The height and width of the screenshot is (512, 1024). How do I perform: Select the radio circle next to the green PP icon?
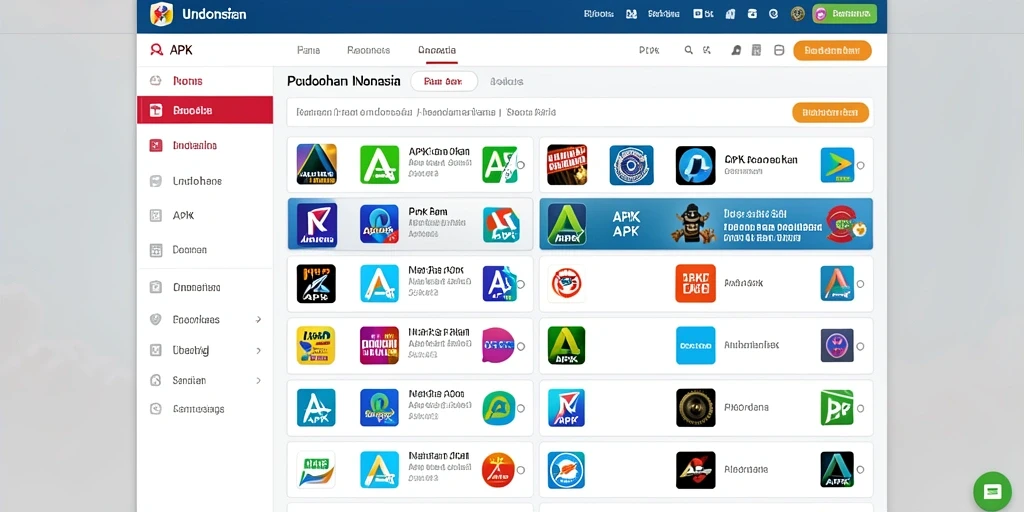coord(860,408)
